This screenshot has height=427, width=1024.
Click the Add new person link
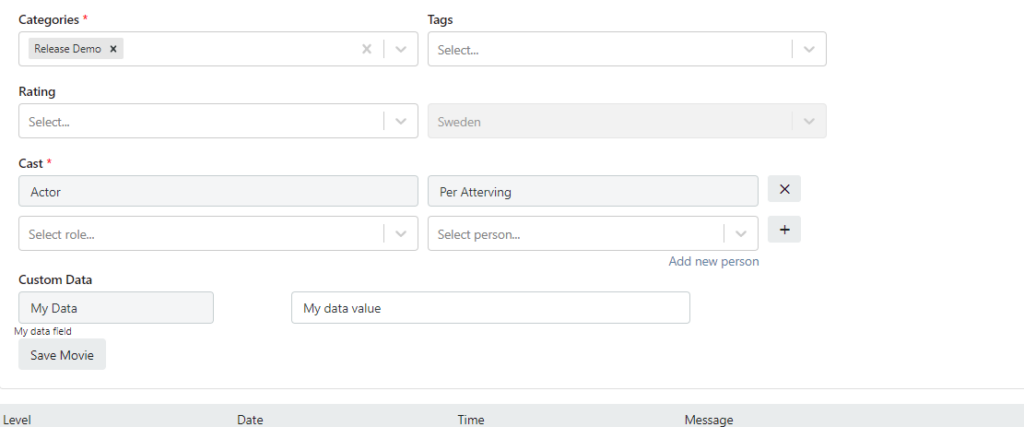click(713, 261)
